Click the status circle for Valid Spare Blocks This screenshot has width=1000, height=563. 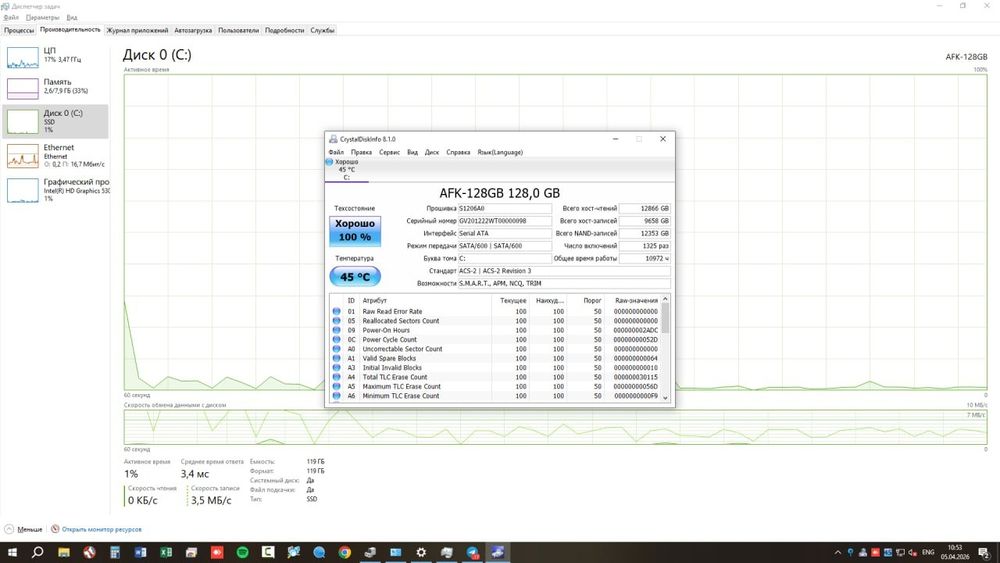click(x=336, y=358)
